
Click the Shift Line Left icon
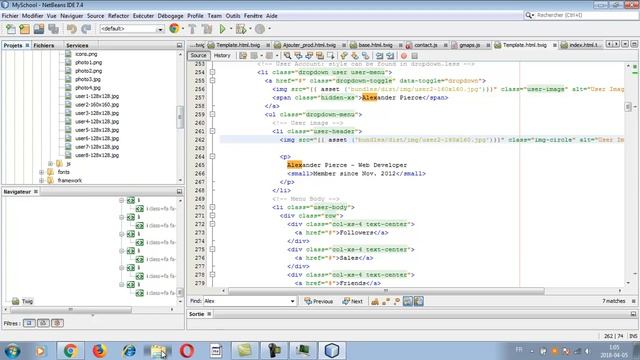(379, 56)
